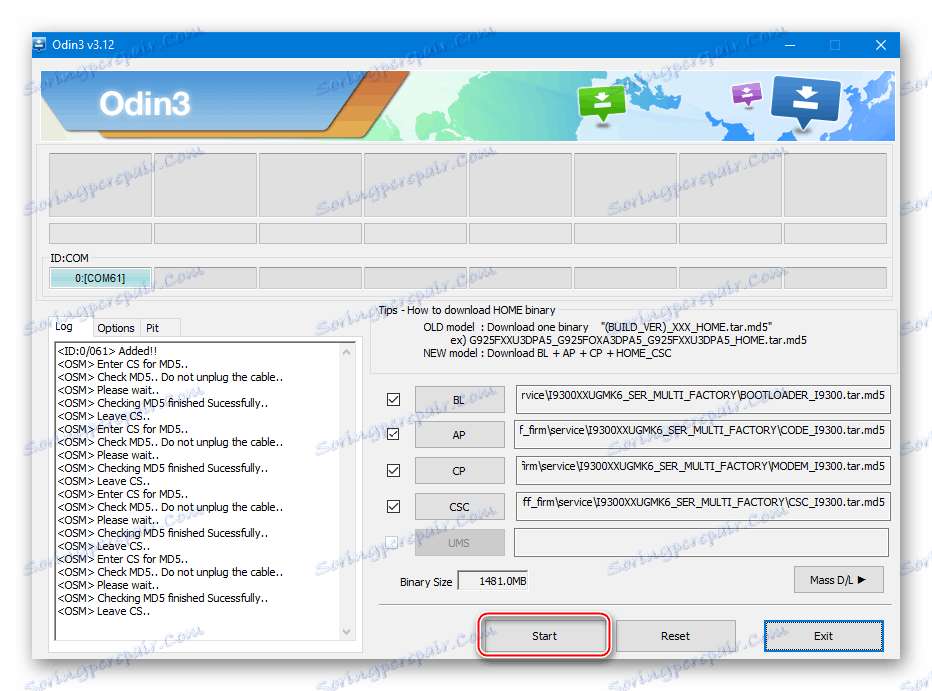Uncheck the AP file checkbox
932x691 pixels.
393,434
